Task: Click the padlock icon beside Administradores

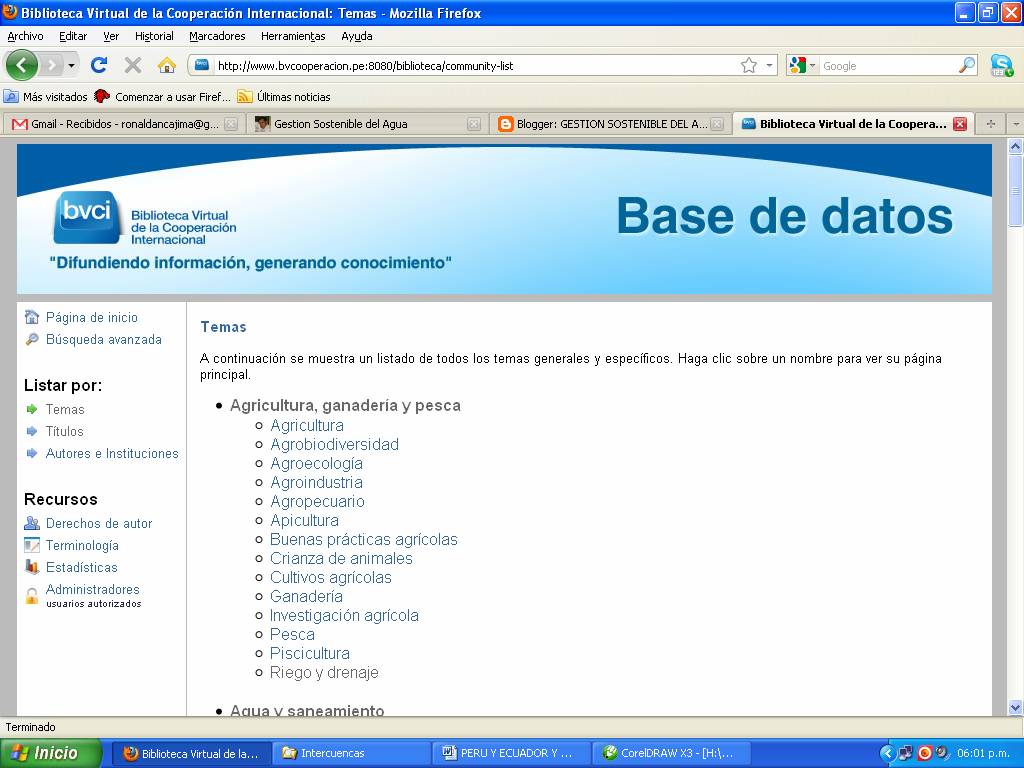Action: [x=32, y=596]
